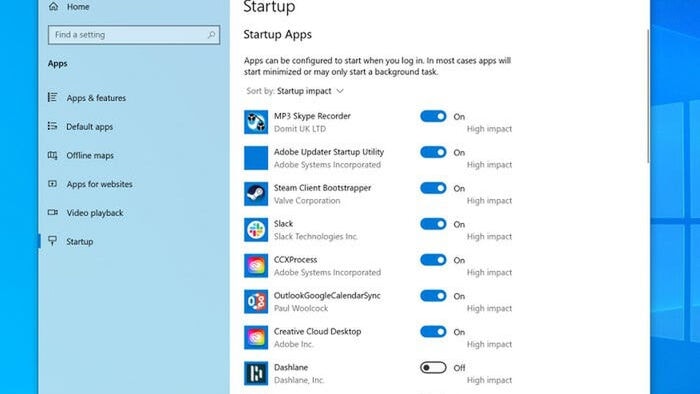Click the Steam Client Bootstrapper icon
The width and height of the screenshot is (700, 394).
coord(256,194)
